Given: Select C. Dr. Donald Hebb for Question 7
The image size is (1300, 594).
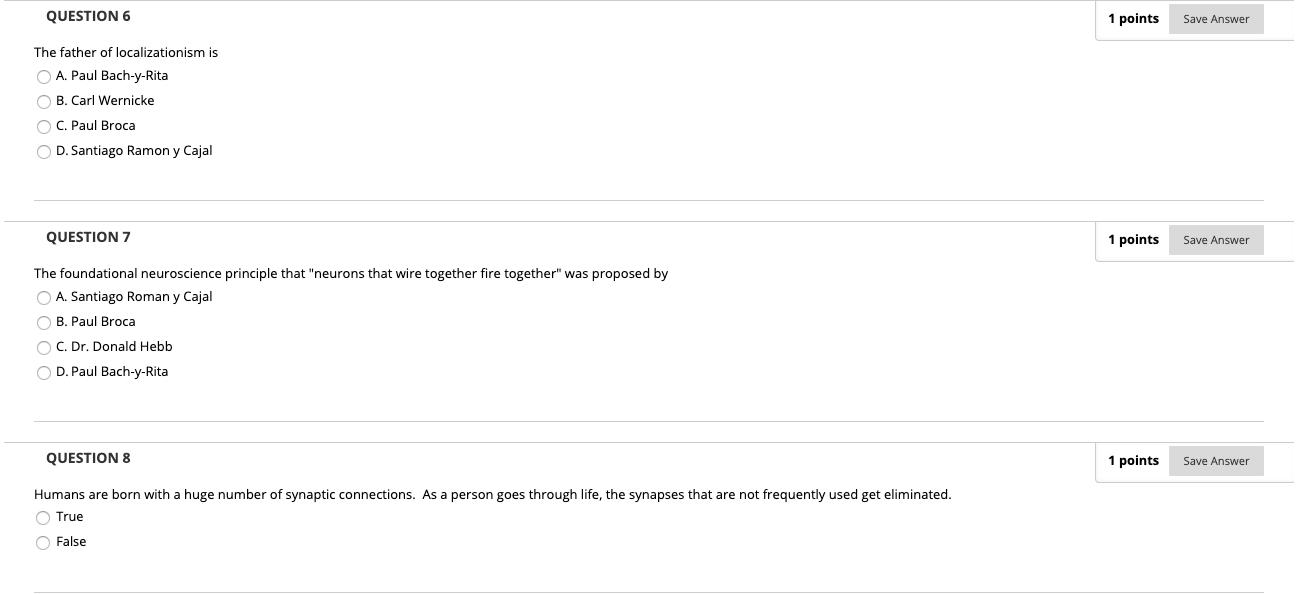Looking at the screenshot, I should tap(44, 347).
